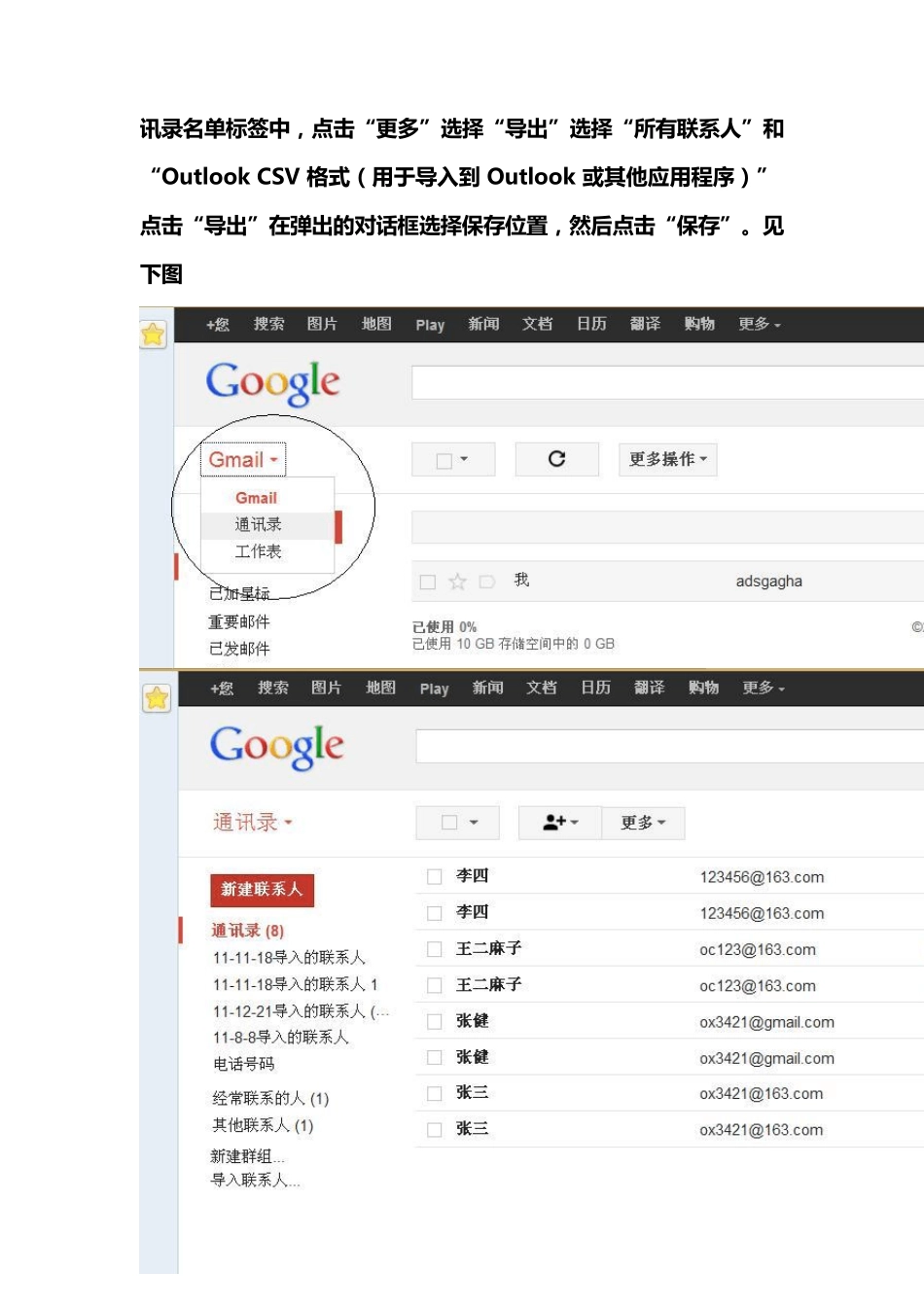
Task: Open 11-12-21导入的联系人 group
Action: pyautogui.click(x=301, y=1011)
